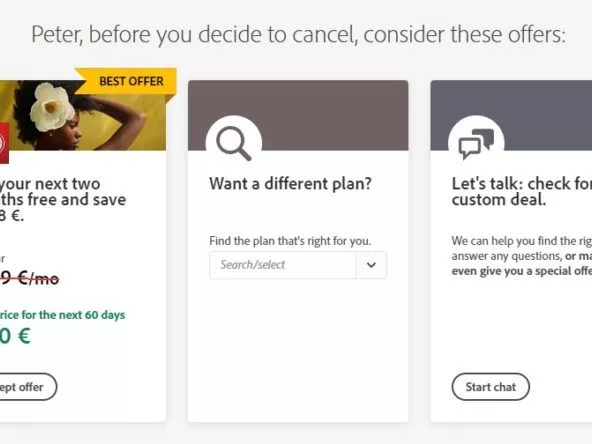Click the gray banner of chat card

coord(511,115)
